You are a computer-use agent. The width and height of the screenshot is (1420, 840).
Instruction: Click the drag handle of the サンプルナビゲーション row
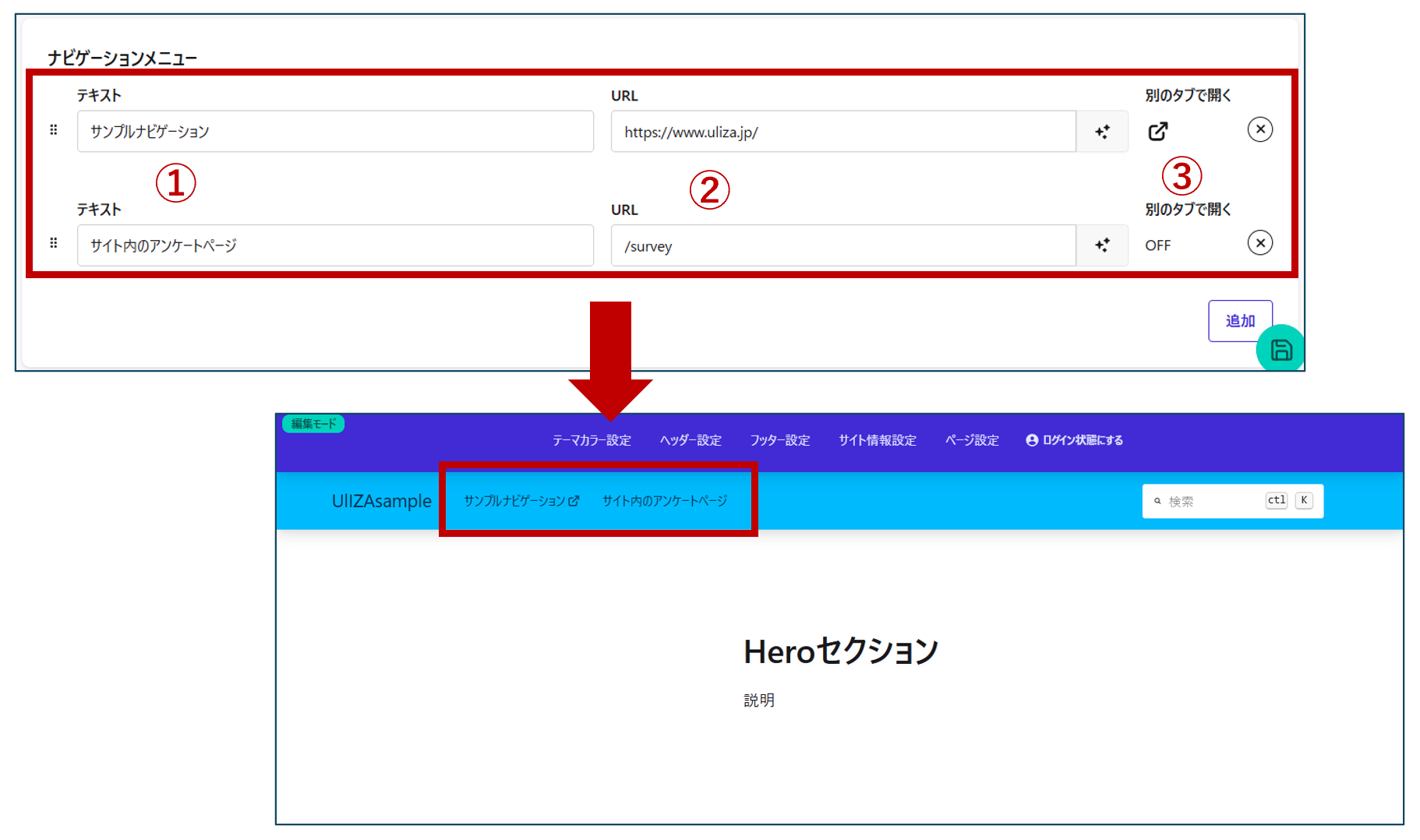54,130
